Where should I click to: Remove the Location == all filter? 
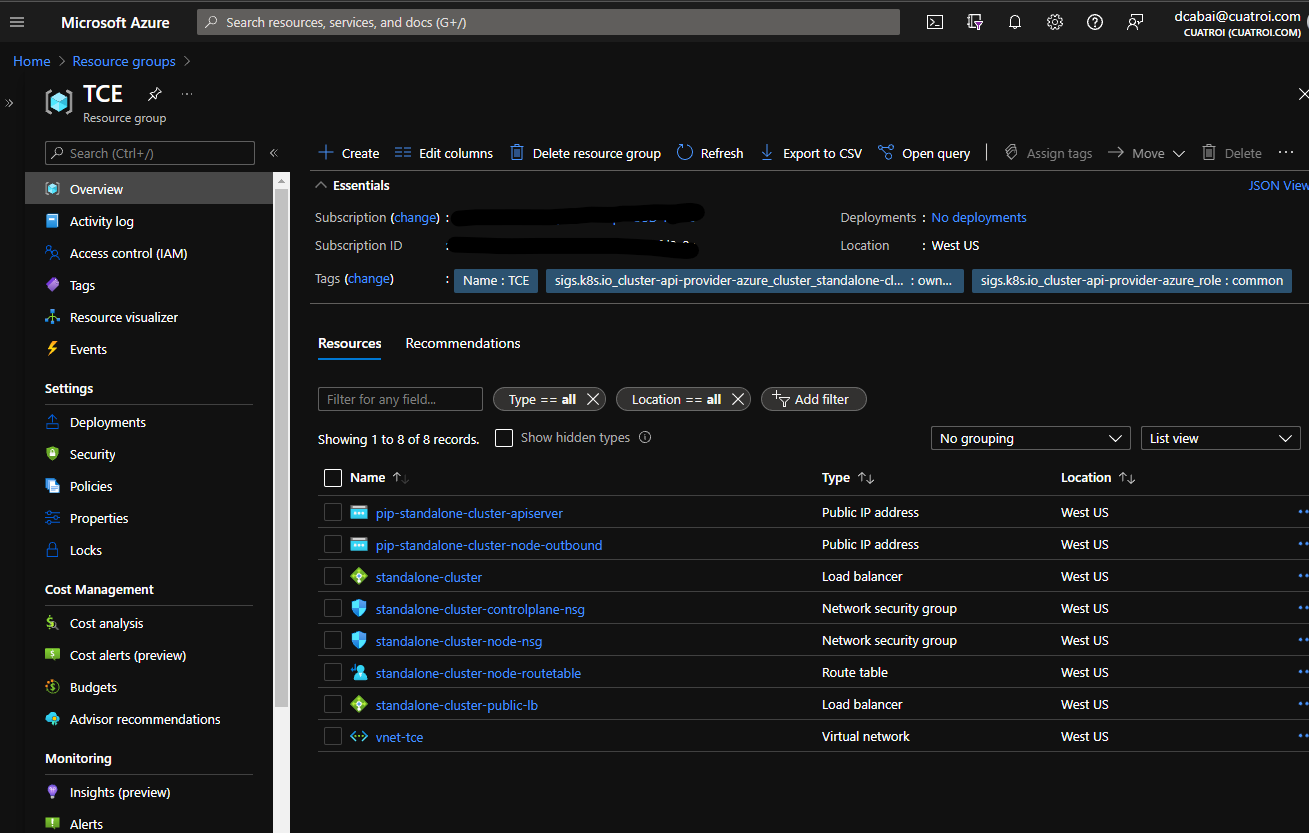click(737, 399)
